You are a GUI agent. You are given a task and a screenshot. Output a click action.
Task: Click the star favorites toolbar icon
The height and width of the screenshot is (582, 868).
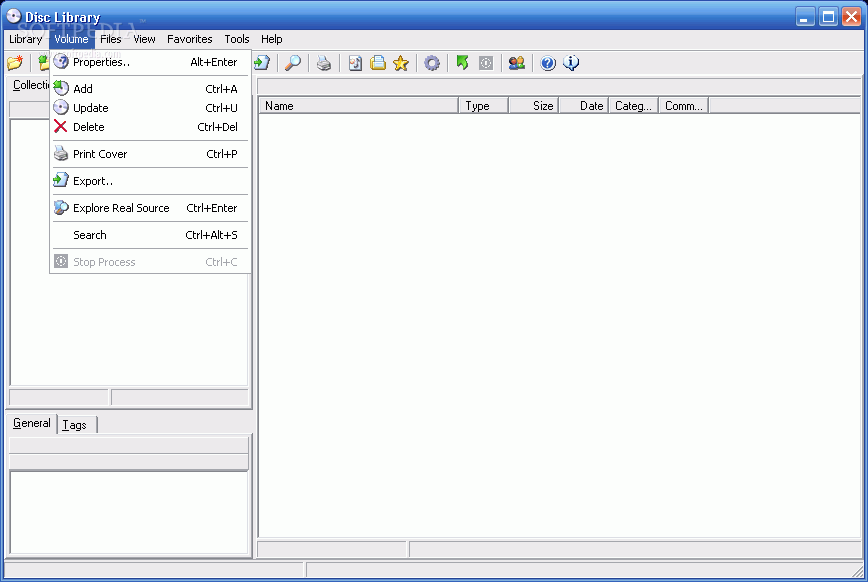pos(401,63)
